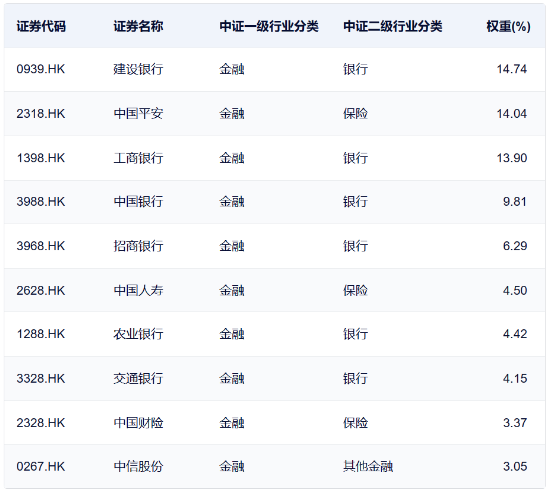
Task: Click the 中证二级行业分类 column header
Action: (x=393, y=26)
